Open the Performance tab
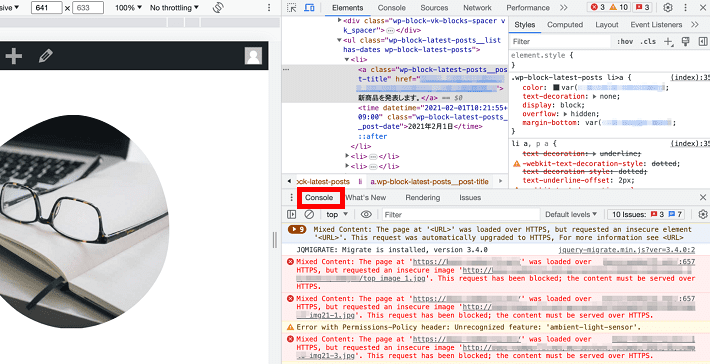Image resolution: width=710 pixels, height=364 pixels. (x=528, y=8)
